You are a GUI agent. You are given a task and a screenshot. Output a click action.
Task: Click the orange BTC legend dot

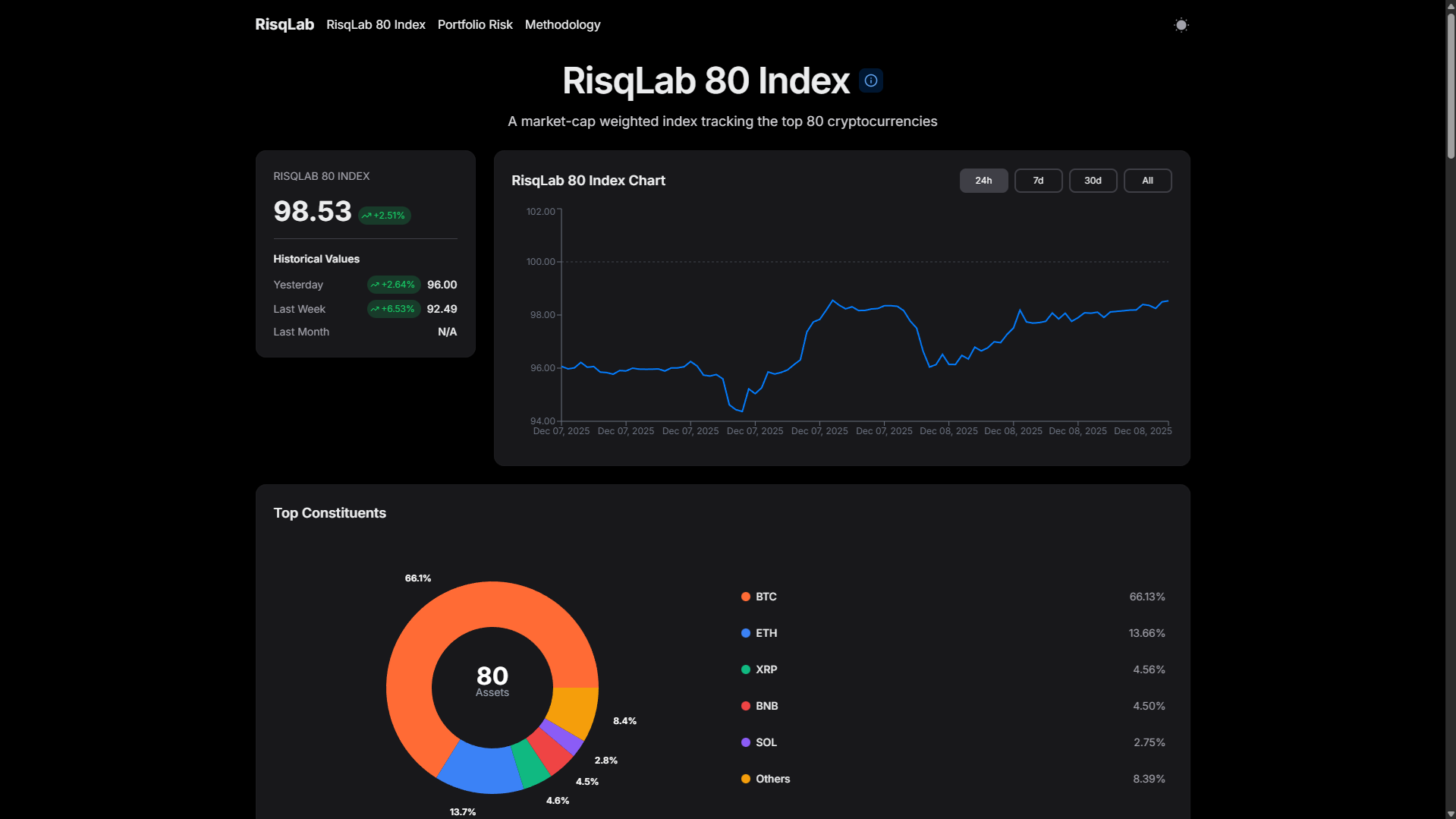point(746,597)
